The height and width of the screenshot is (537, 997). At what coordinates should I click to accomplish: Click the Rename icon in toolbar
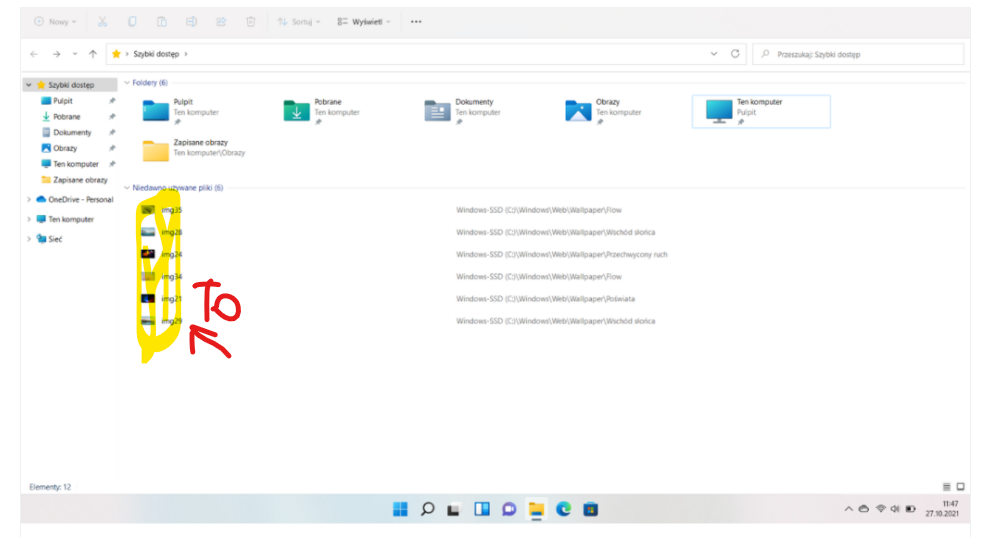pyautogui.click(x=191, y=21)
